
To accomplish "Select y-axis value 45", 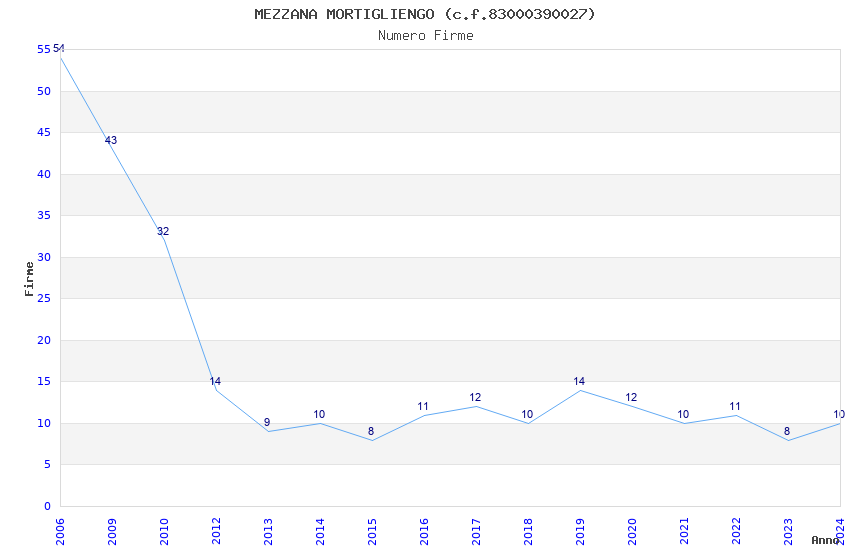I will (44, 132).
